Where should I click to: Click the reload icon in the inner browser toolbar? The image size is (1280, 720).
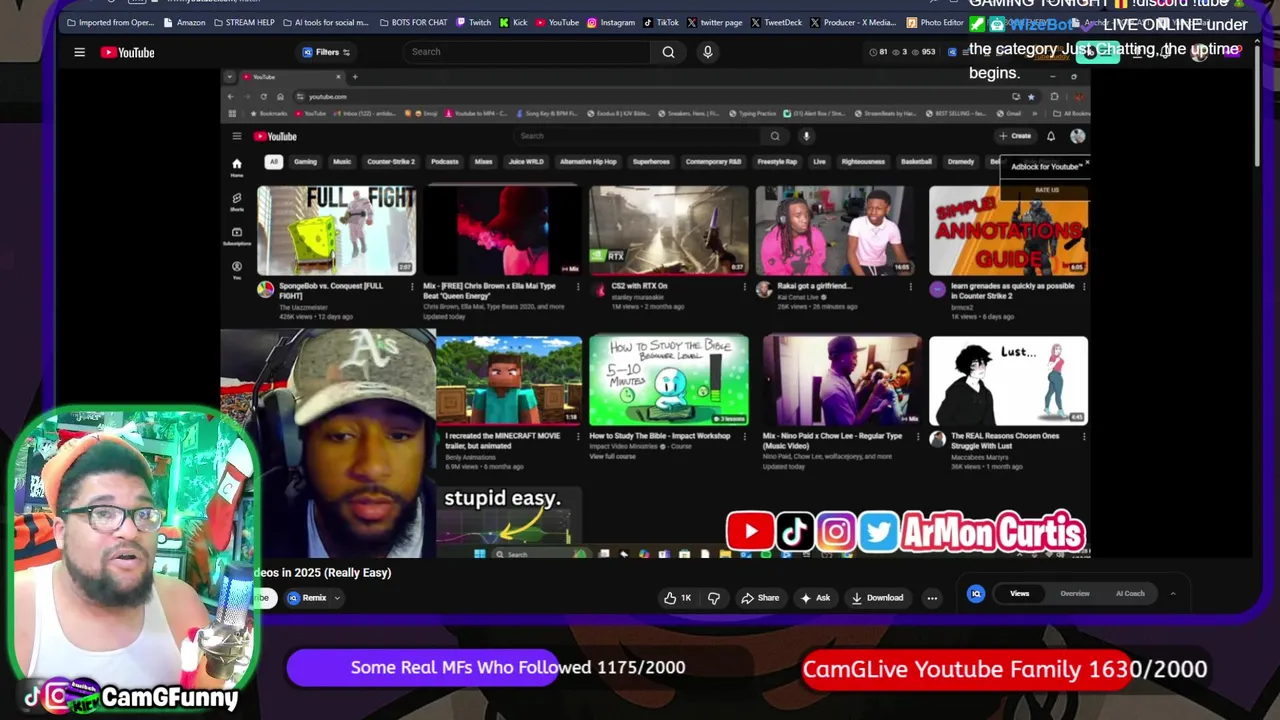[x=263, y=96]
